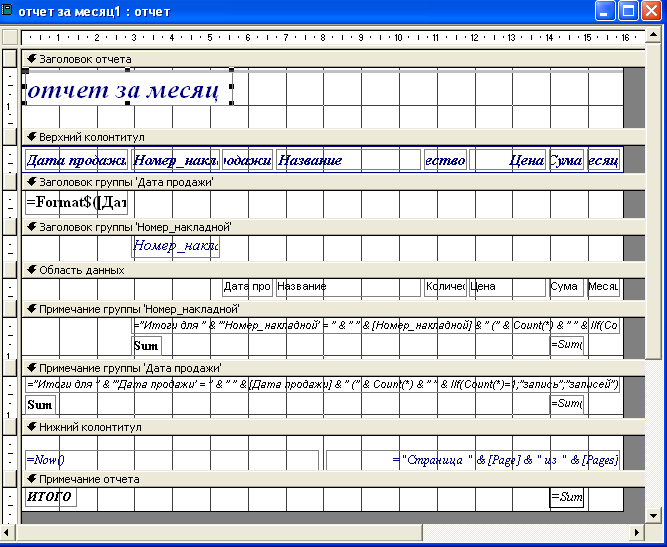The width and height of the screenshot is (667, 547).
Task: Select the 'Цена' field in detail section
Action: click(x=507, y=287)
